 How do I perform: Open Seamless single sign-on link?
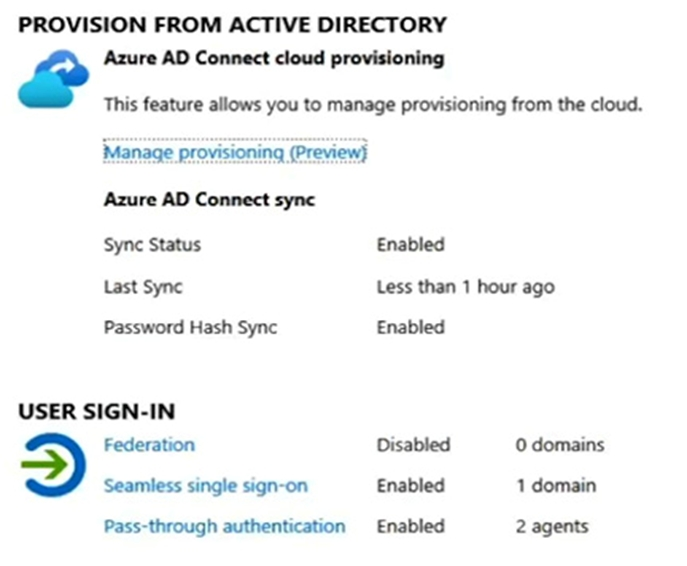point(206,485)
